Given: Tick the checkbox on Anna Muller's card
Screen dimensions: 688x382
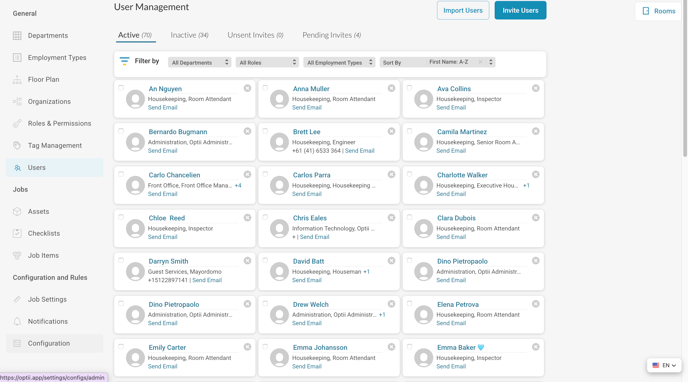Looking at the screenshot, I should 265,88.
